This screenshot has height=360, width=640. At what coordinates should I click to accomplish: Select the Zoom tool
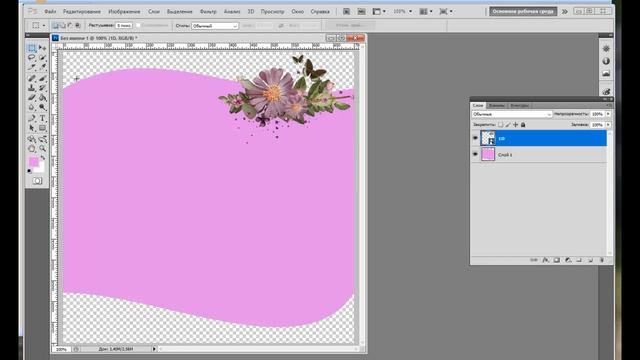pyautogui.click(x=42, y=149)
